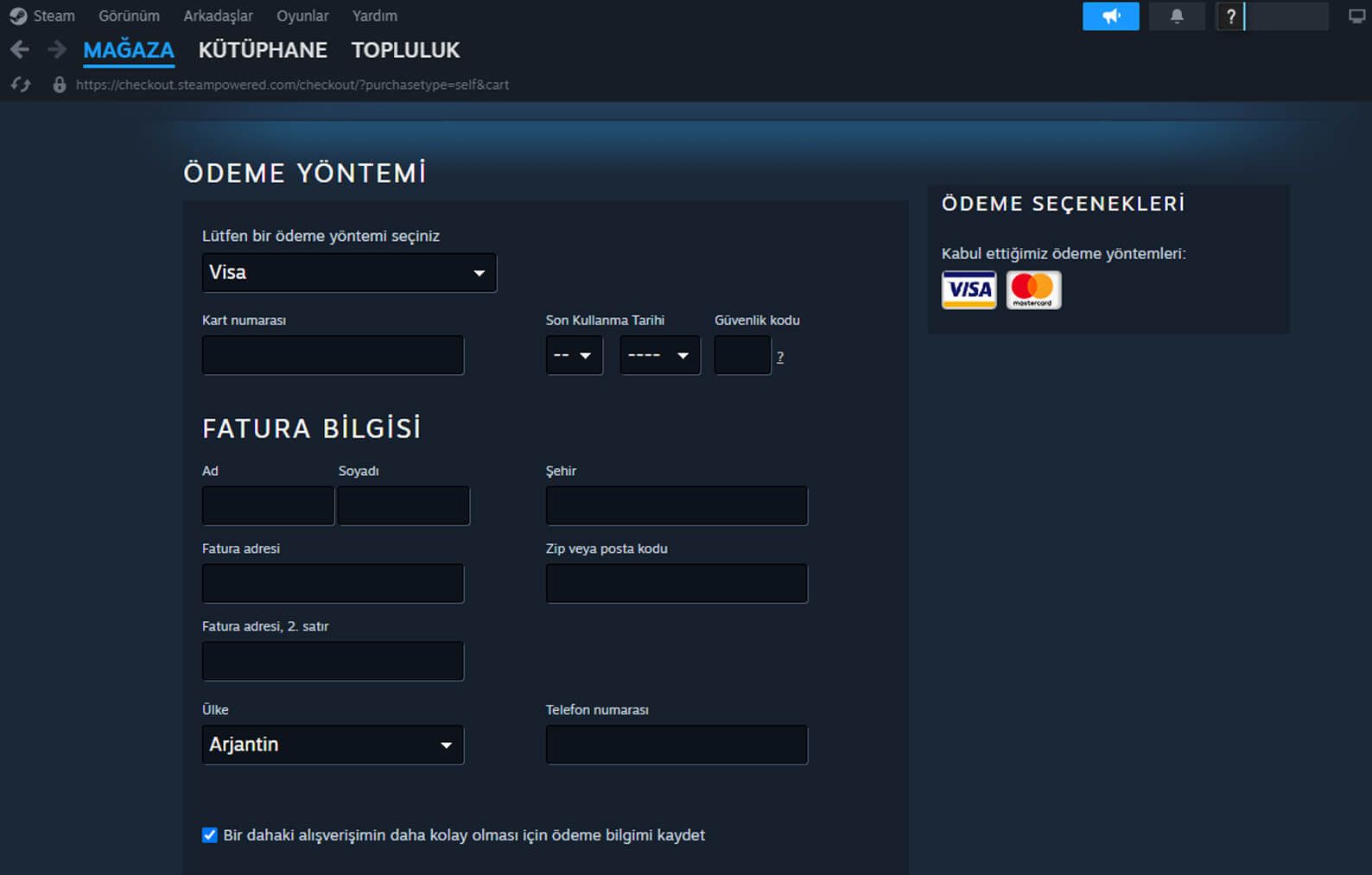
Task: Click the VISA card logo
Action: [x=969, y=289]
